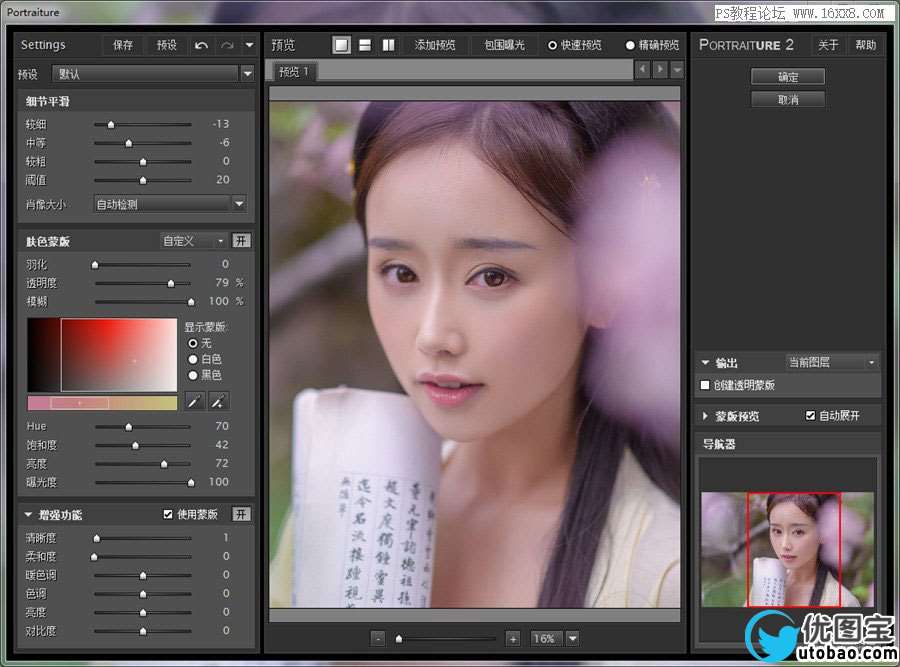Check 创建透明蒙版 checkbox

pos(705,385)
